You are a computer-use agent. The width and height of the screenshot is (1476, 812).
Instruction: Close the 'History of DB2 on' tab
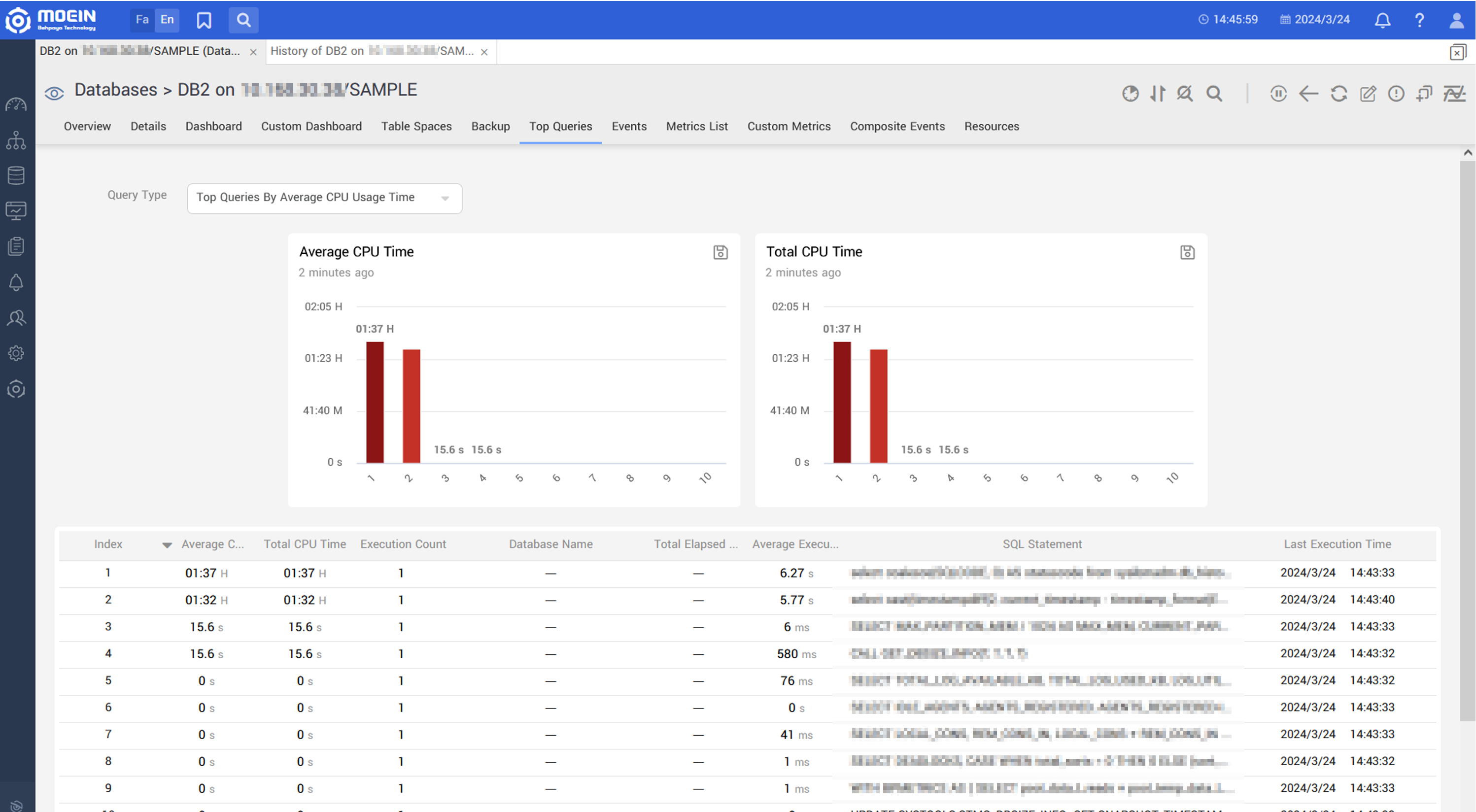[484, 52]
